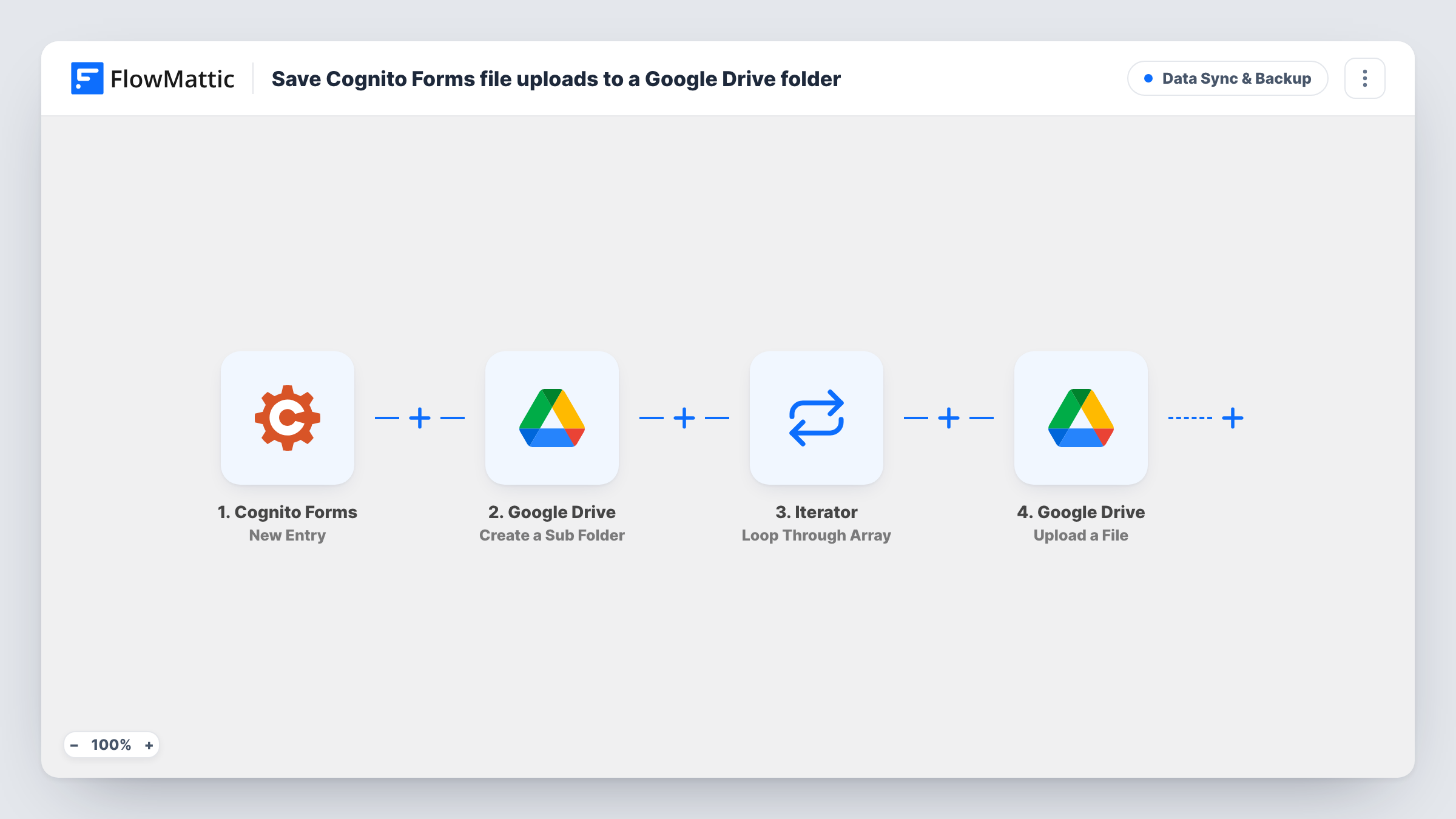Click the 'Create a Sub Folder' subtitle

(552, 535)
